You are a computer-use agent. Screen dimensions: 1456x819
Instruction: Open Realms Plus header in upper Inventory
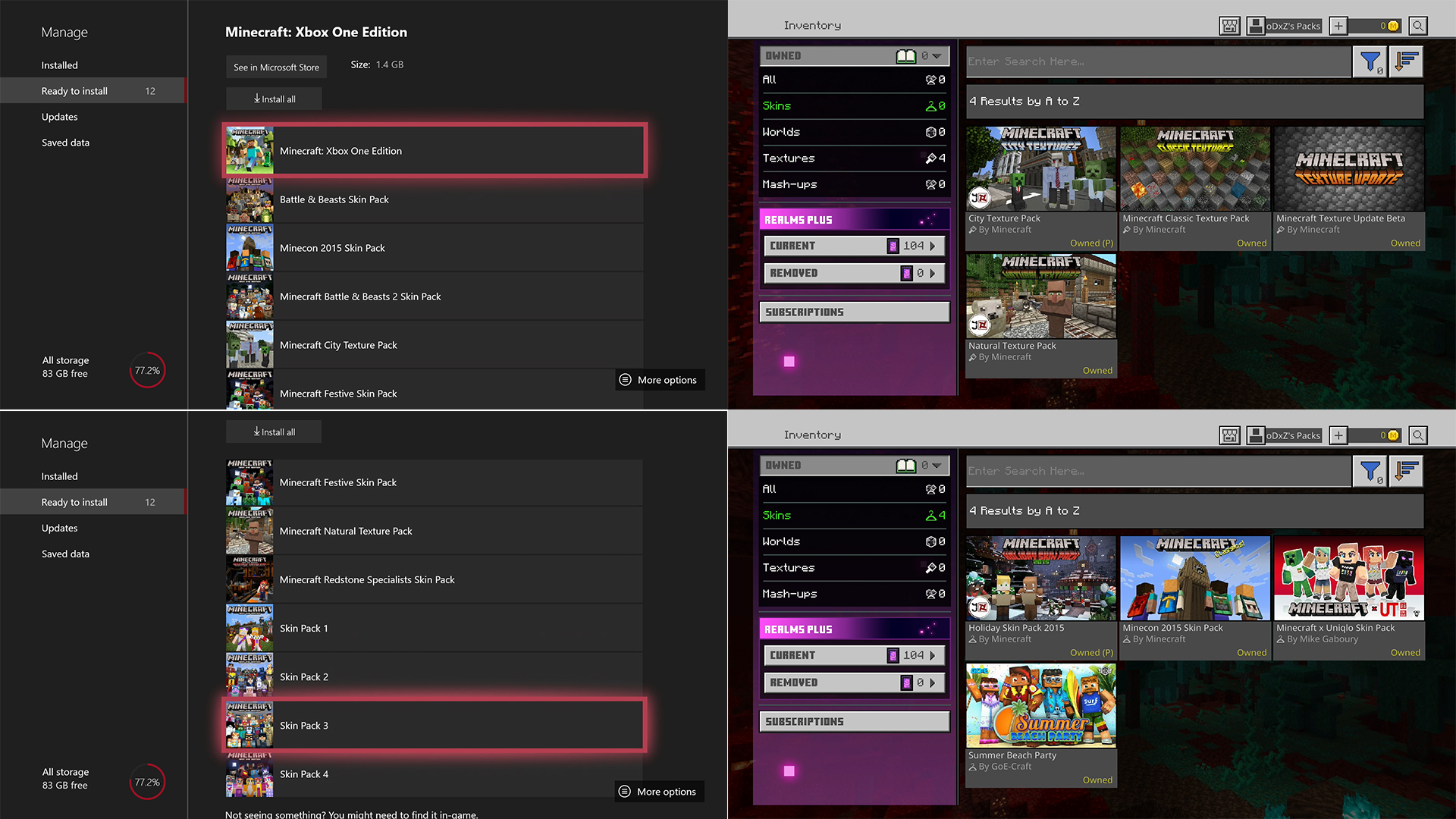[x=855, y=220]
